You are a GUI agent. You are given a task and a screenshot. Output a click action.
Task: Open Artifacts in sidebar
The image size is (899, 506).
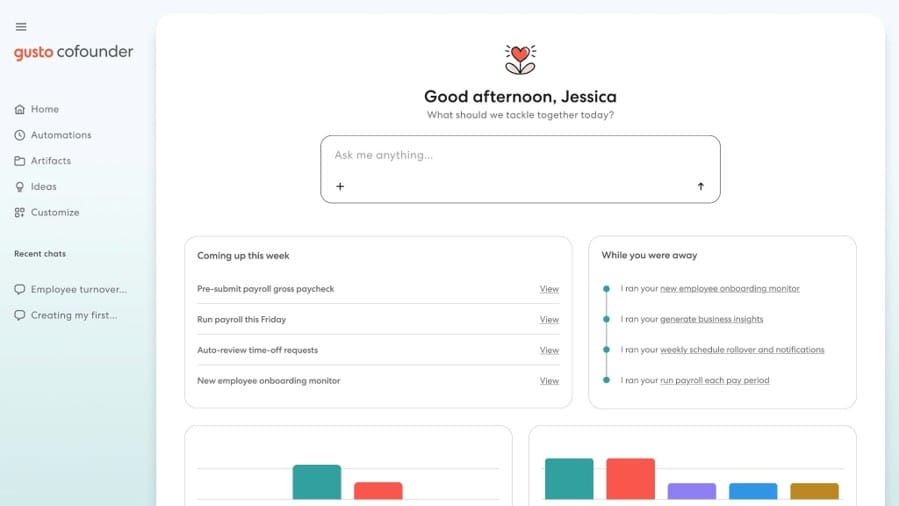51,161
